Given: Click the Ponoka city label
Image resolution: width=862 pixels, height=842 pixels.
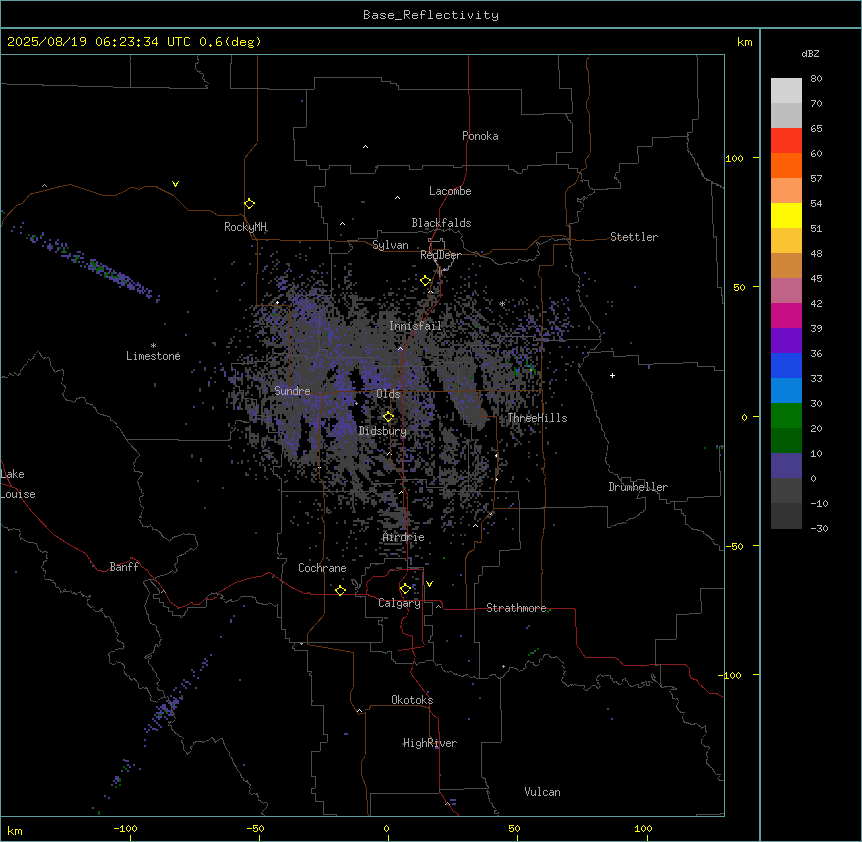Looking at the screenshot, I should pyautogui.click(x=480, y=136).
